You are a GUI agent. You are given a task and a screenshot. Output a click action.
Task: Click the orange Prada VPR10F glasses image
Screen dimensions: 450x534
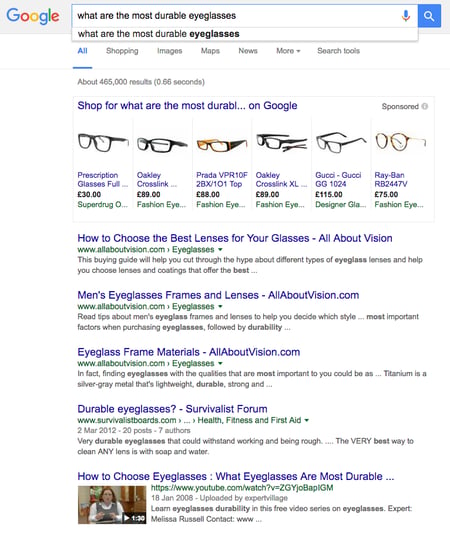222,145
